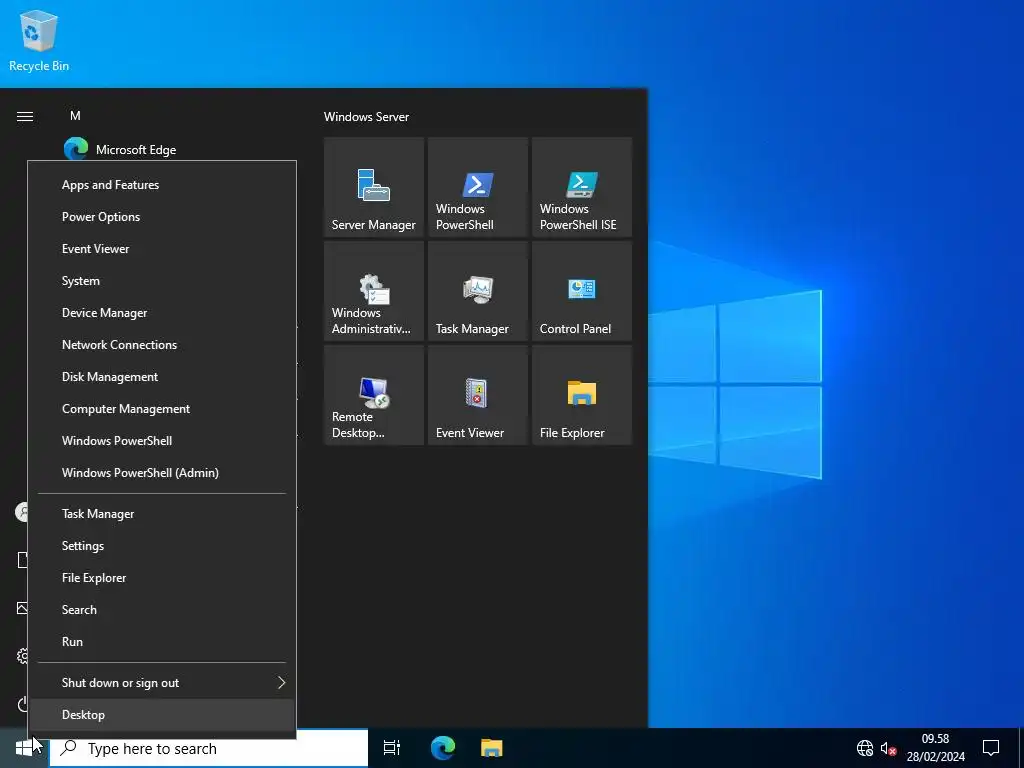This screenshot has width=1024, height=768.
Task: Click the Start menu hamburger icon
Action: pos(25,116)
